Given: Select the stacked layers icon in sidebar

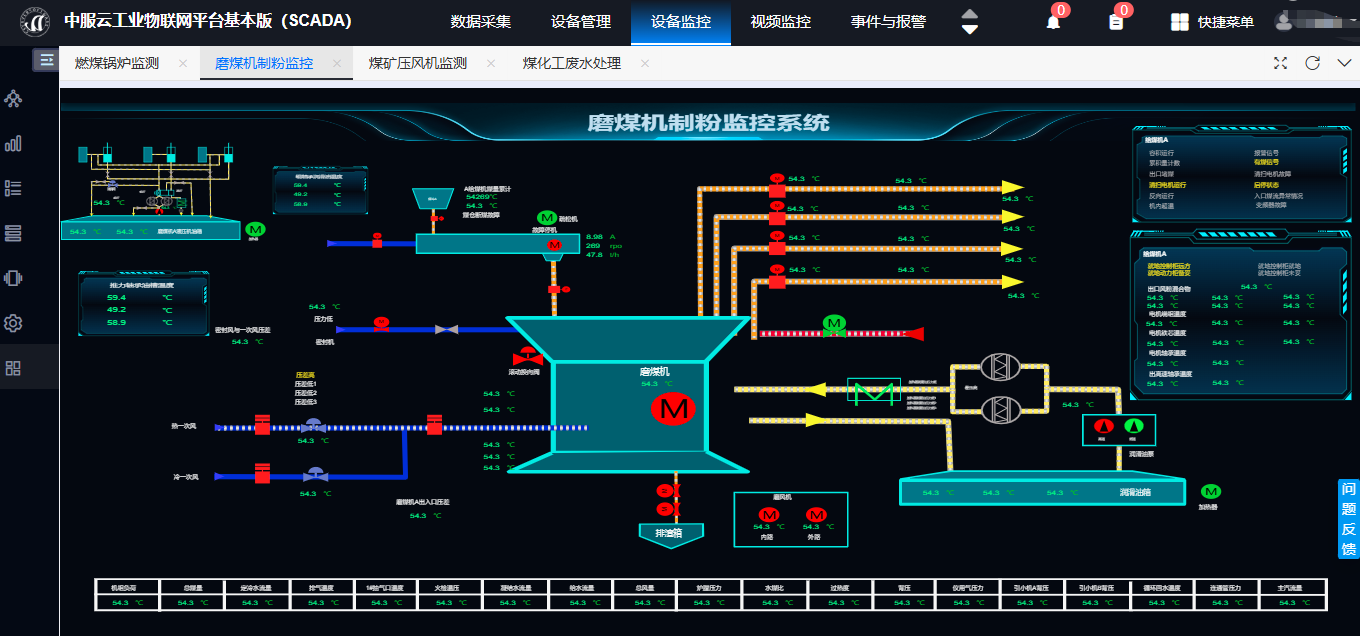Looking at the screenshot, I should pos(14,233).
